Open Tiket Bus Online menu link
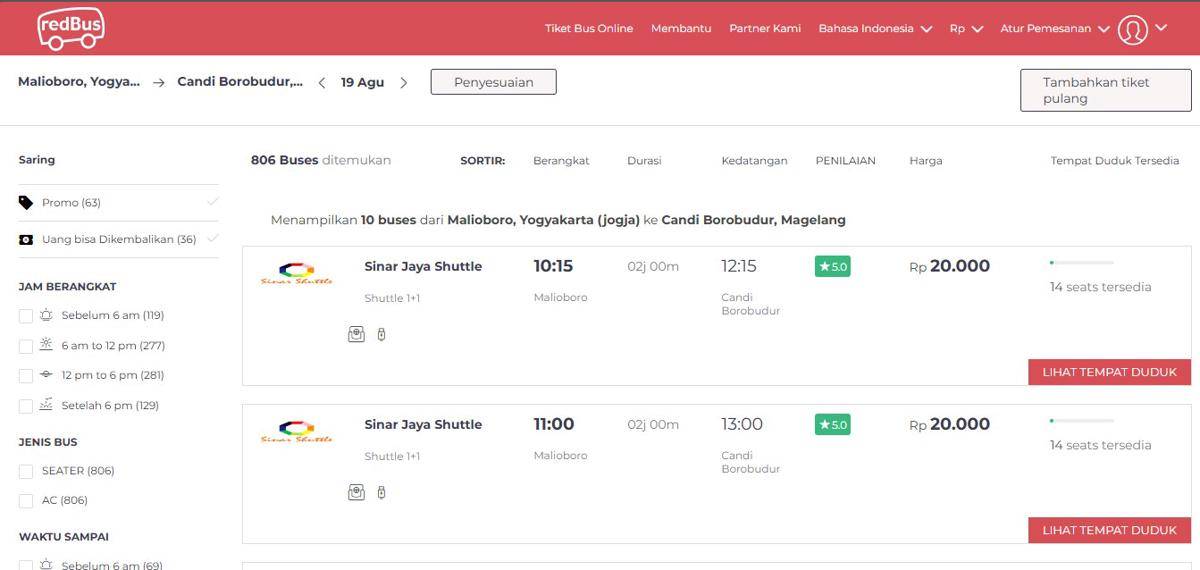Image resolution: width=1200 pixels, height=570 pixels. click(589, 29)
